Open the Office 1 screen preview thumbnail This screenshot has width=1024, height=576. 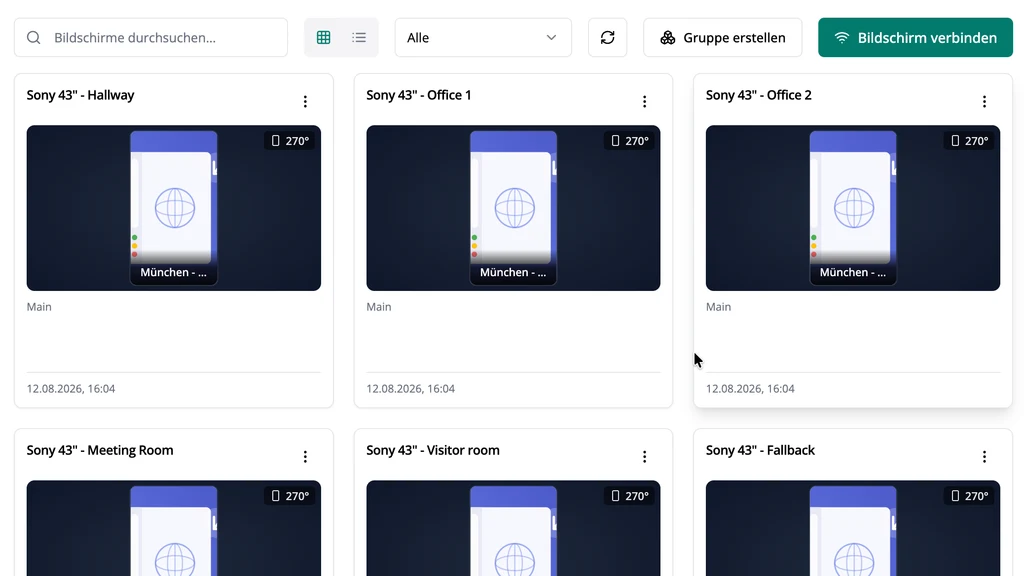coord(513,208)
